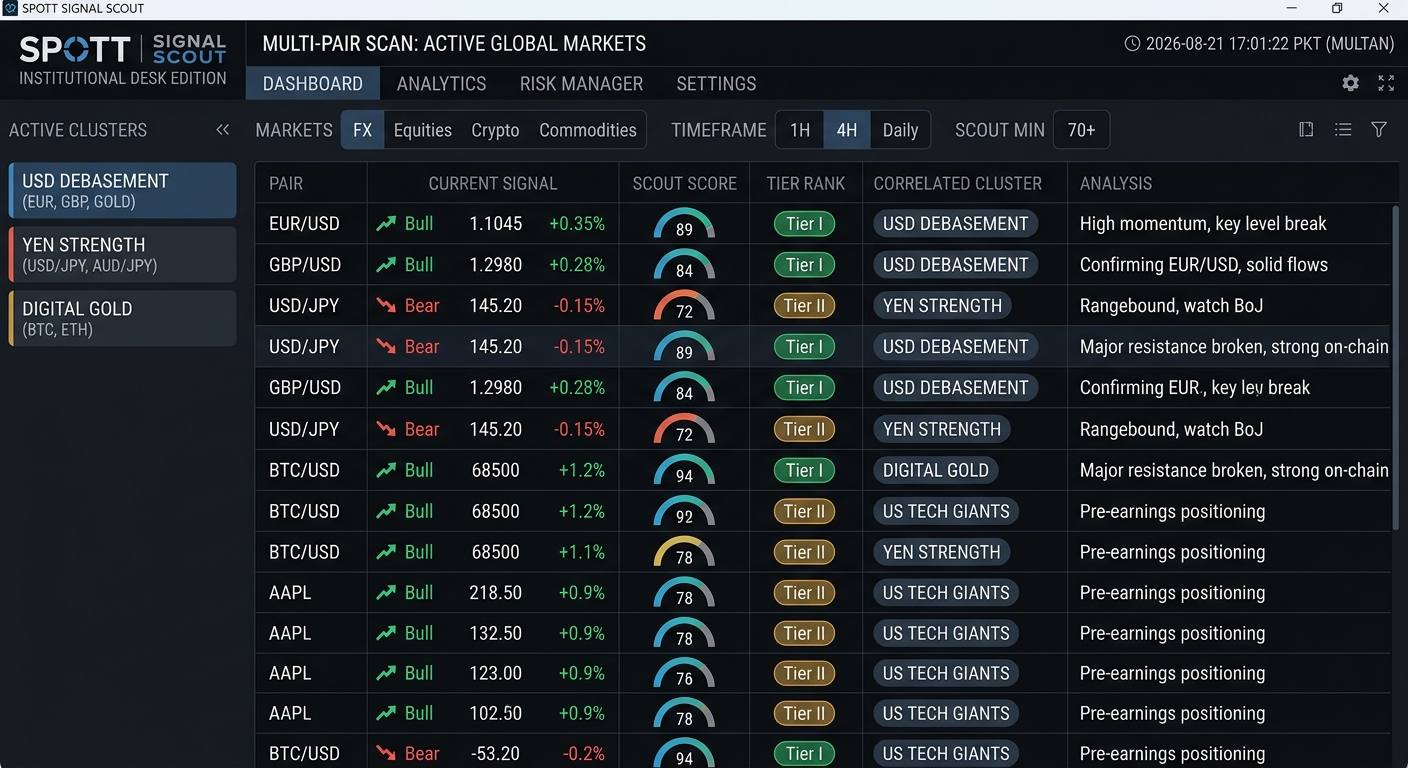Image resolution: width=1408 pixels, height=768 pixels.
Task: Click the Correlated Cluster column header
Action: tap(958, 183)
